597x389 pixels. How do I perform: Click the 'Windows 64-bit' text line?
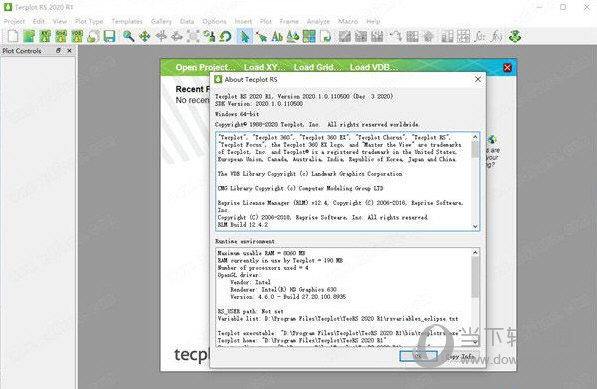point(237,114)
